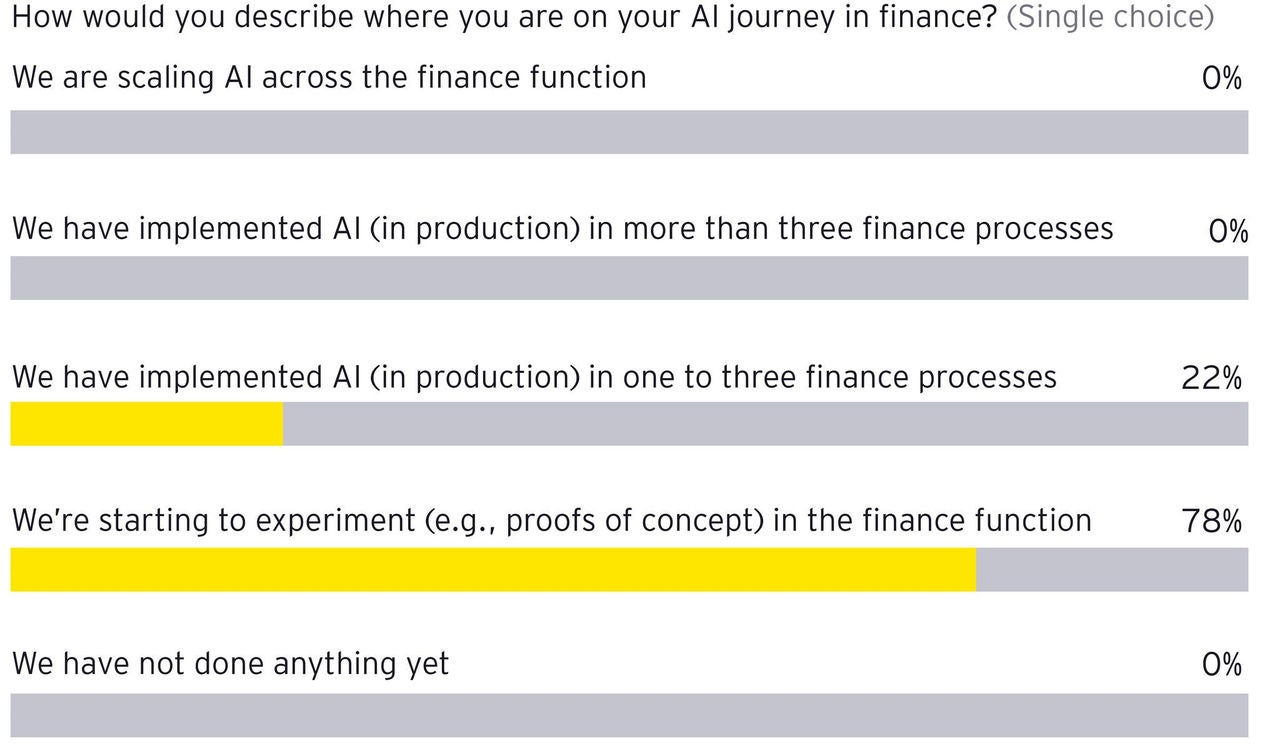
Task: Click the yellow filled portion of the 78% bar
Action: [492, 569]
